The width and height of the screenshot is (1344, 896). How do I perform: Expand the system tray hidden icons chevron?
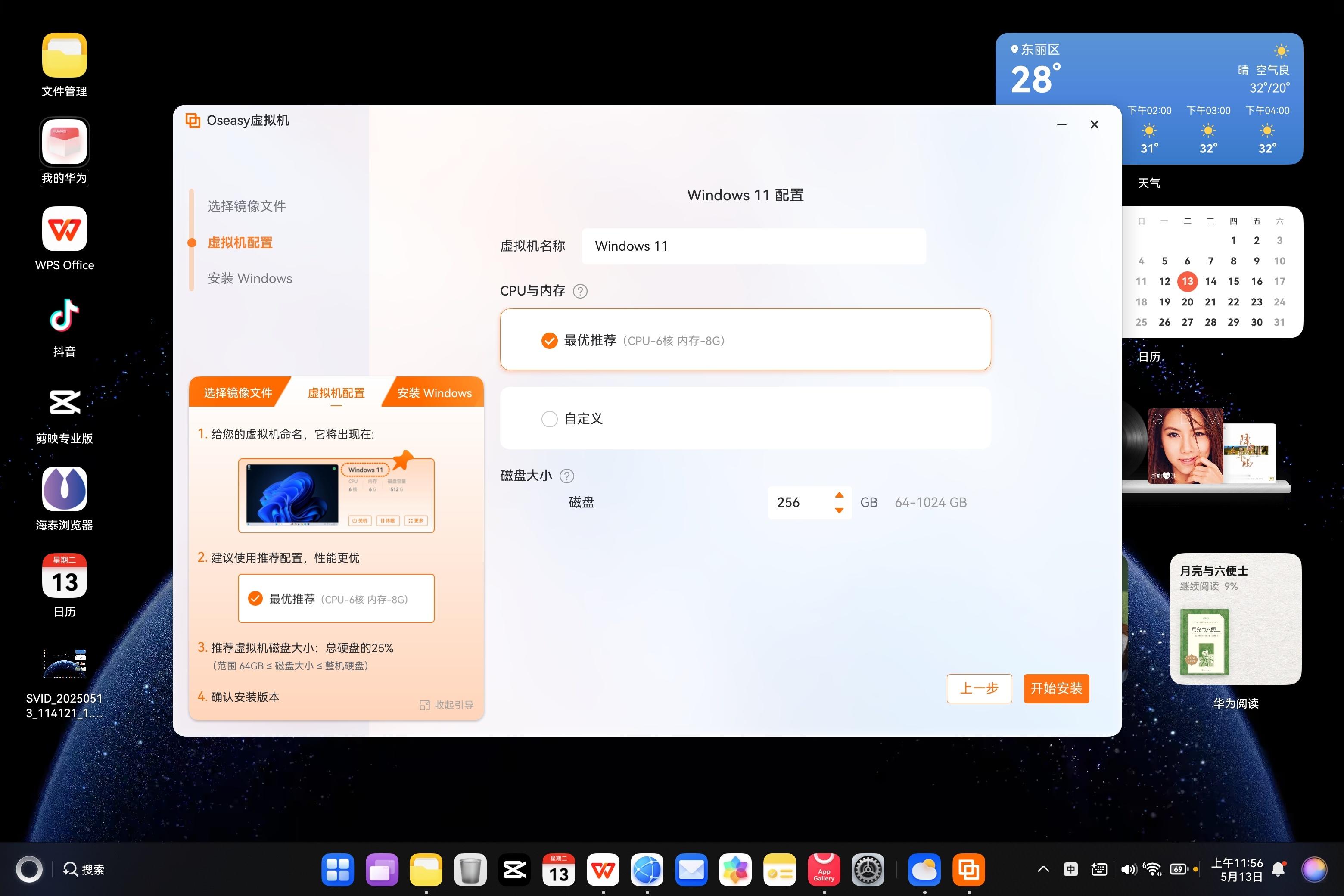tap(1043, 870)
